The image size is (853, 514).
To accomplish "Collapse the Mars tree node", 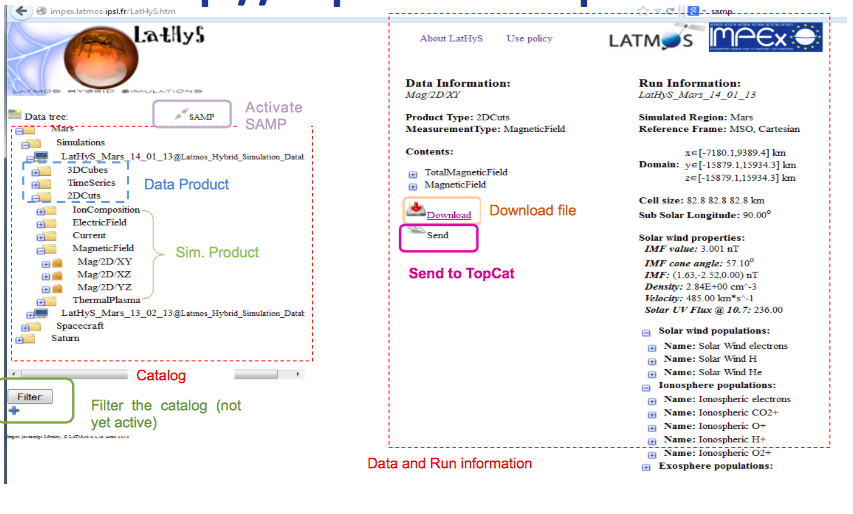I will click(x=20, y=131).
